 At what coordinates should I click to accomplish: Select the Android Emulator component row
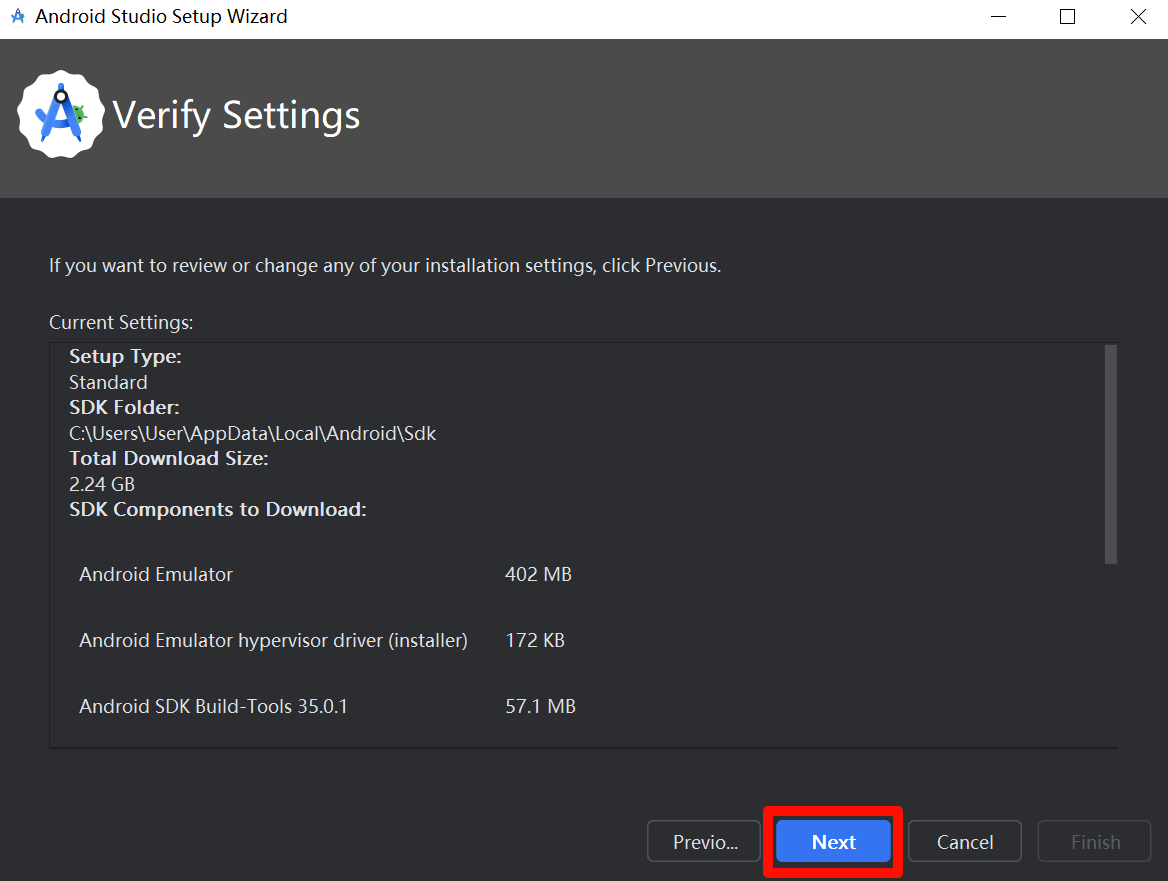pos(155,574)
